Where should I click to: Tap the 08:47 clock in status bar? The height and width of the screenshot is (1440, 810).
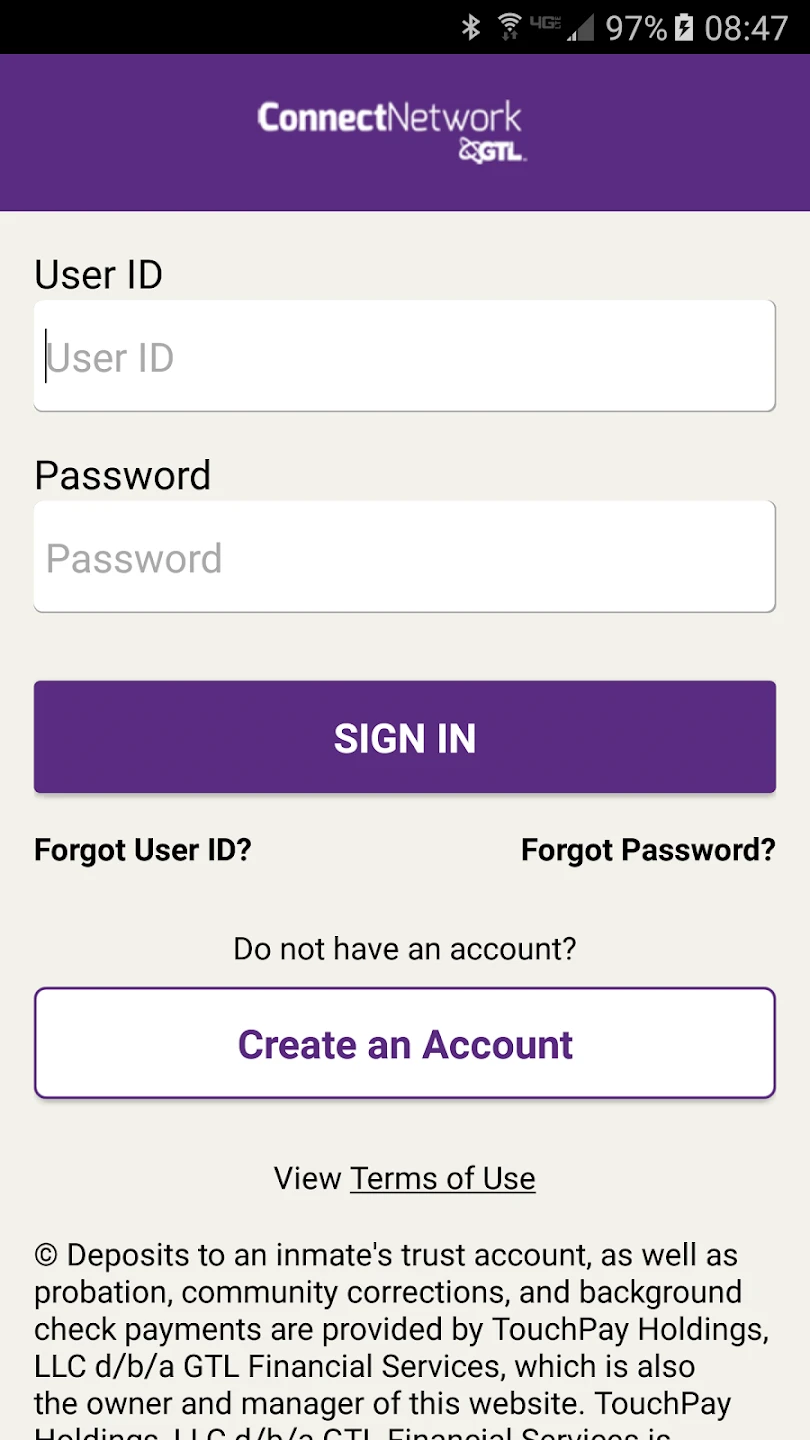pos(746,28)
